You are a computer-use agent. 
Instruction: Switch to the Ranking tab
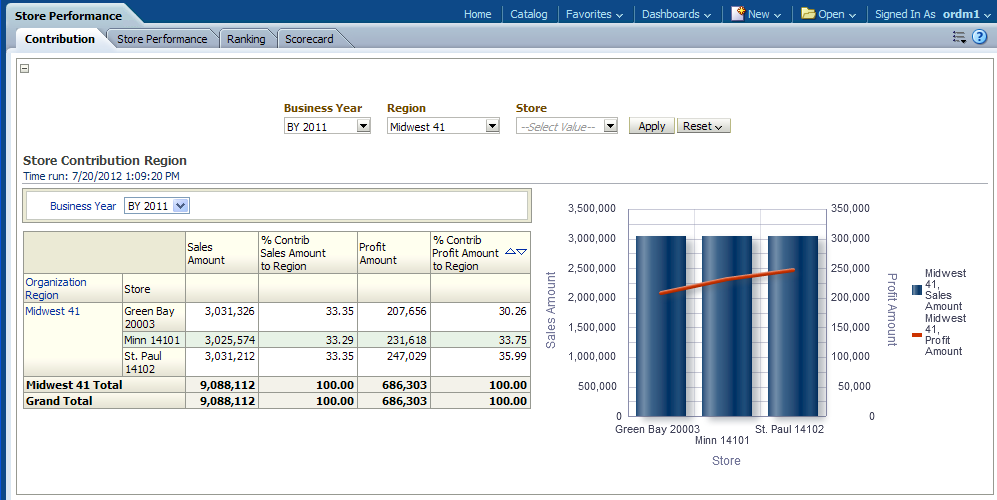coord(246,39)
